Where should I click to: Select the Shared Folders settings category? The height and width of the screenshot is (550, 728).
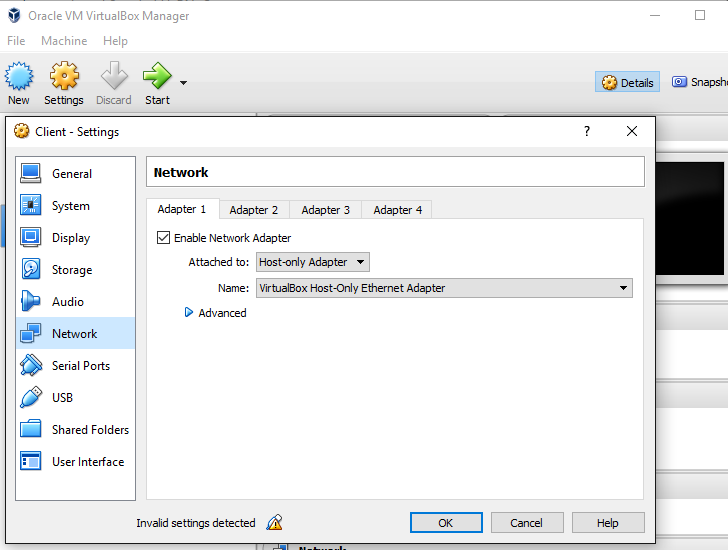pos(76,430)
